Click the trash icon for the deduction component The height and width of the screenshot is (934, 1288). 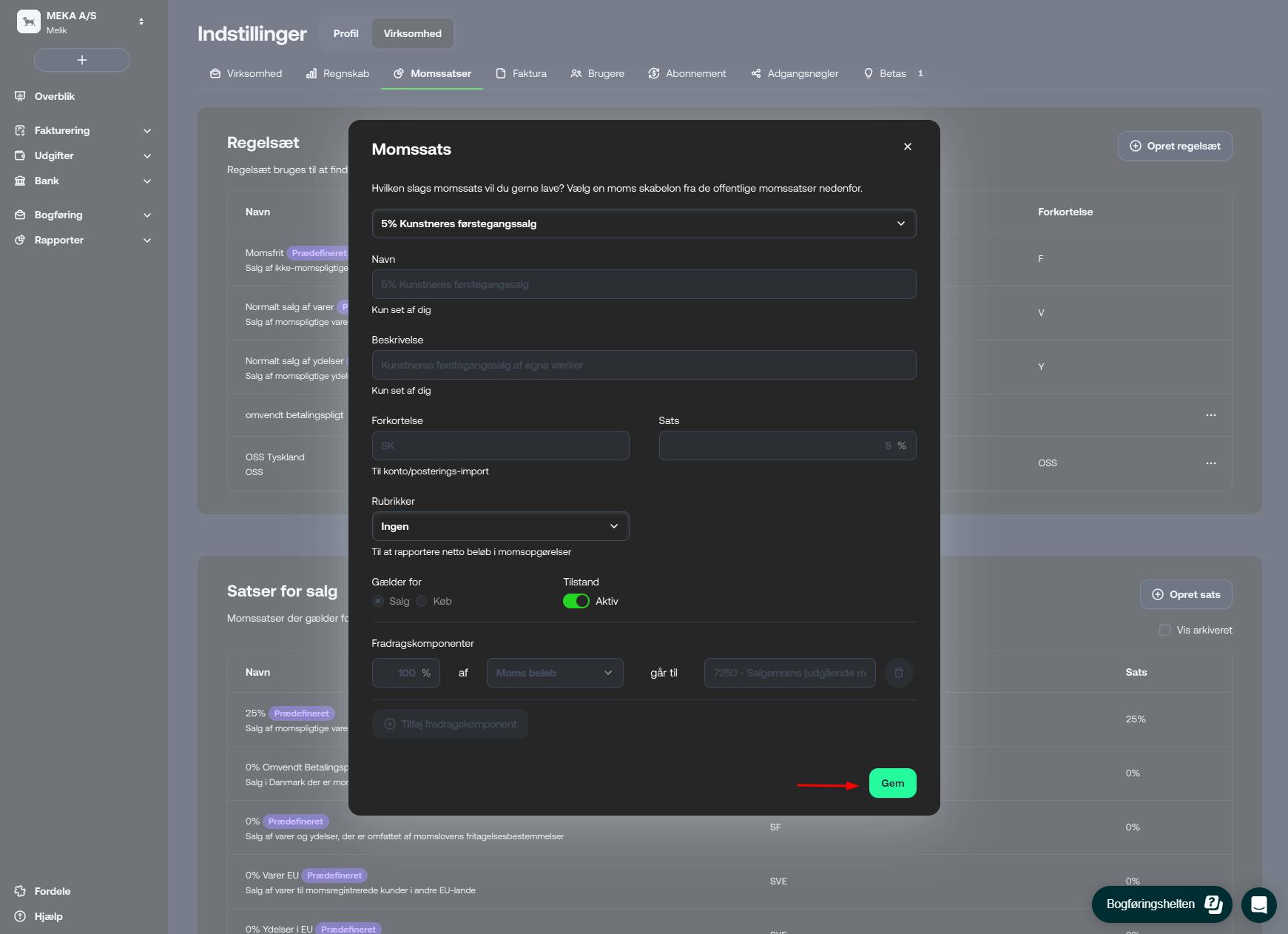898,673
